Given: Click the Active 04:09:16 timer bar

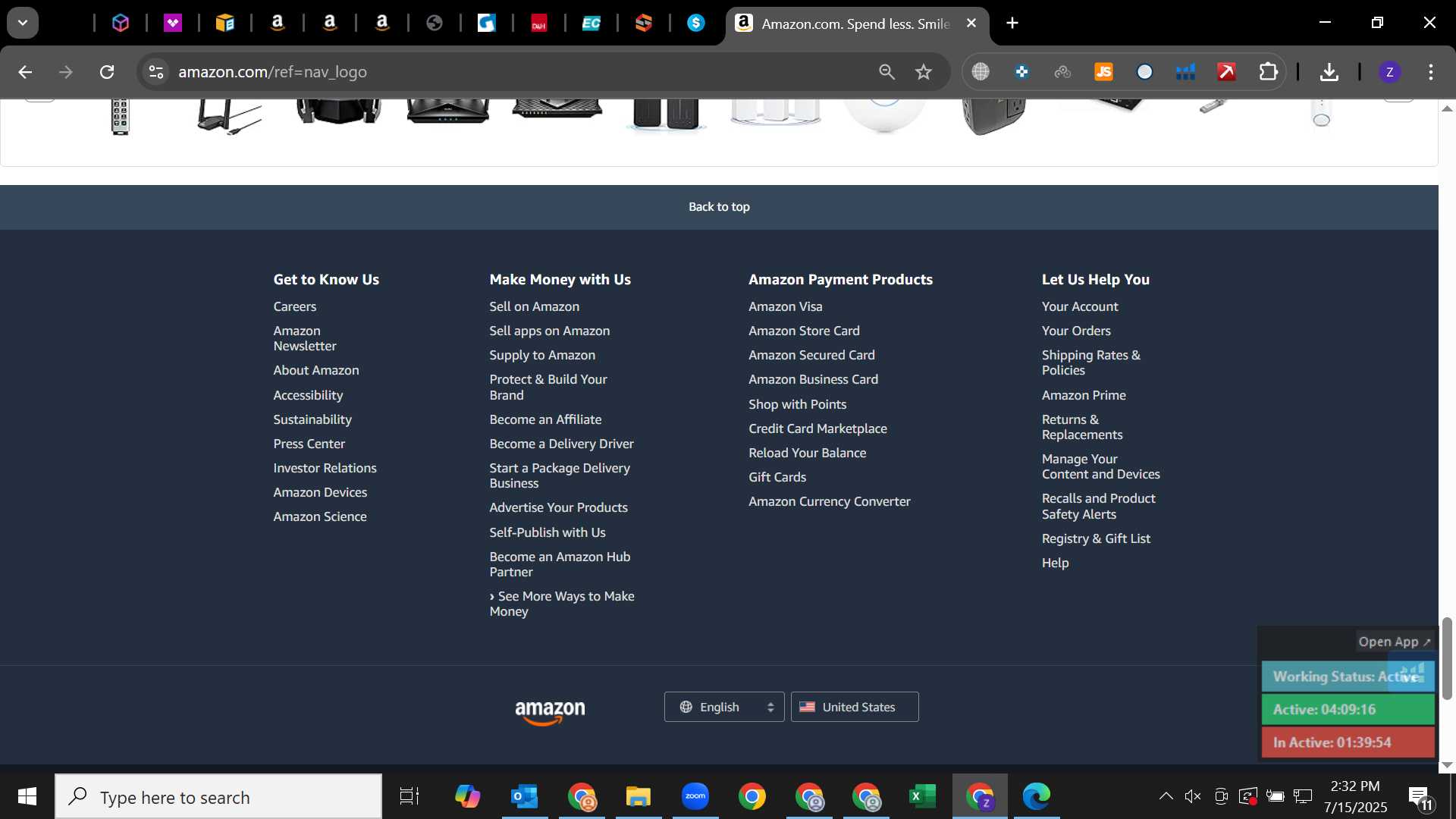Looking at the screenshot, I should (x=1348, y=710).
